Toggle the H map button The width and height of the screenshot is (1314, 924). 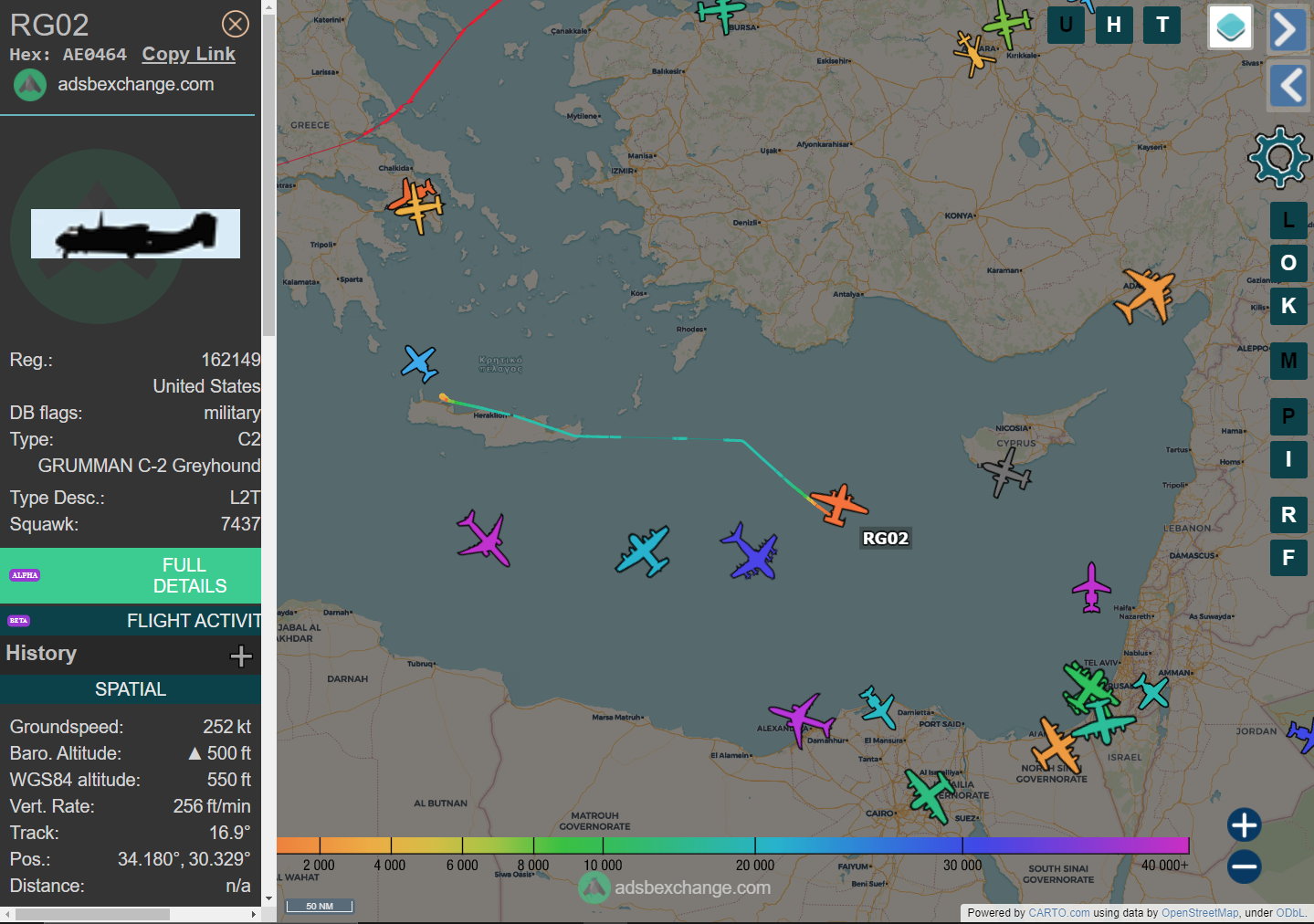[1114, 26]
